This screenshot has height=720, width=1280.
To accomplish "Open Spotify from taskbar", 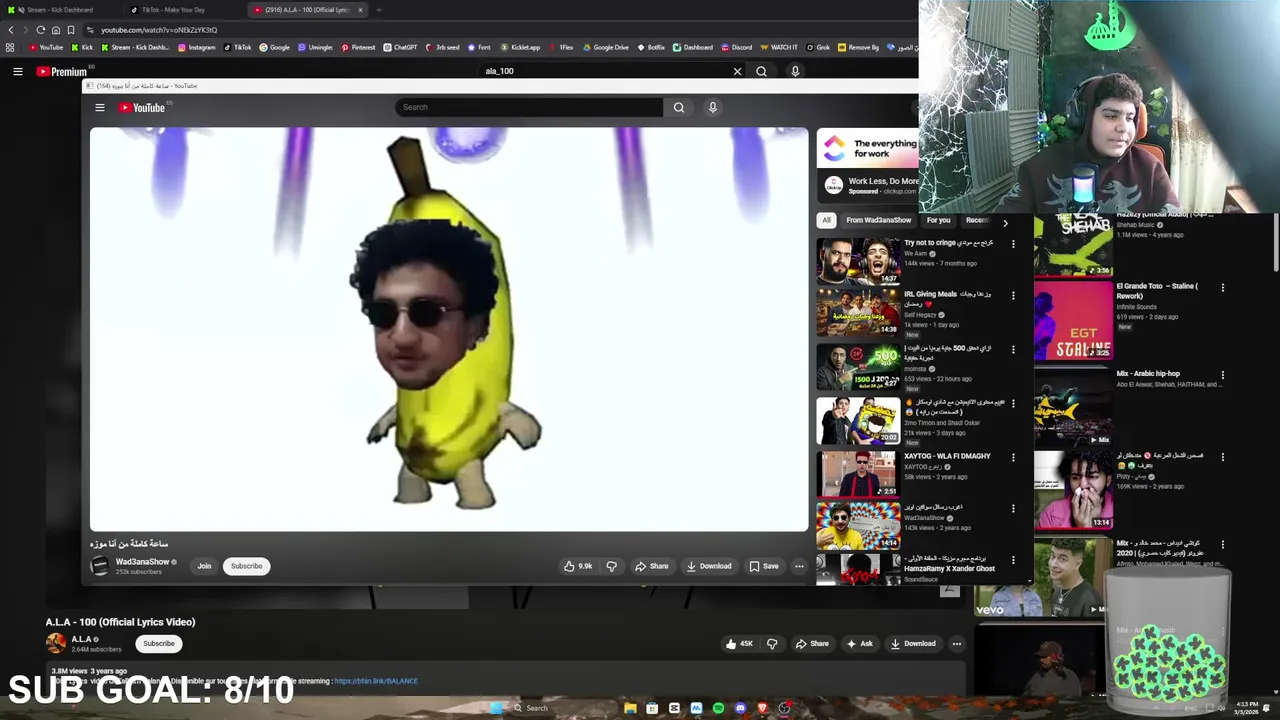I will click(718, 708).
